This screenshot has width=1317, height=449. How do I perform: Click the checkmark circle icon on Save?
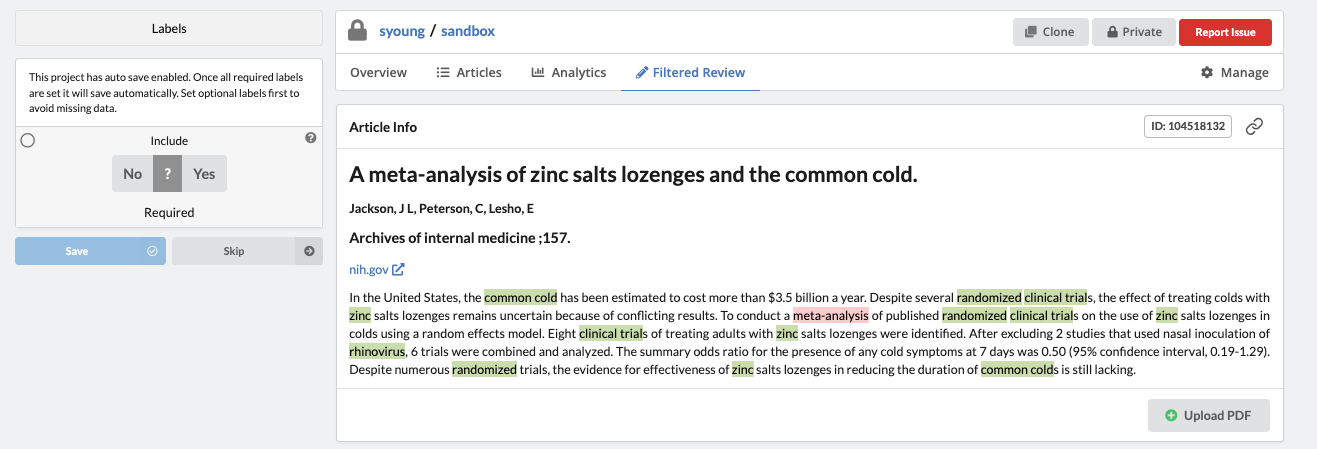tap(152, 251)
